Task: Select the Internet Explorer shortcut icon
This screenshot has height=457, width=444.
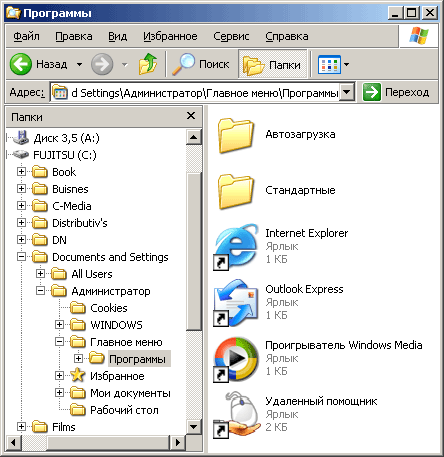Action: 236,247
